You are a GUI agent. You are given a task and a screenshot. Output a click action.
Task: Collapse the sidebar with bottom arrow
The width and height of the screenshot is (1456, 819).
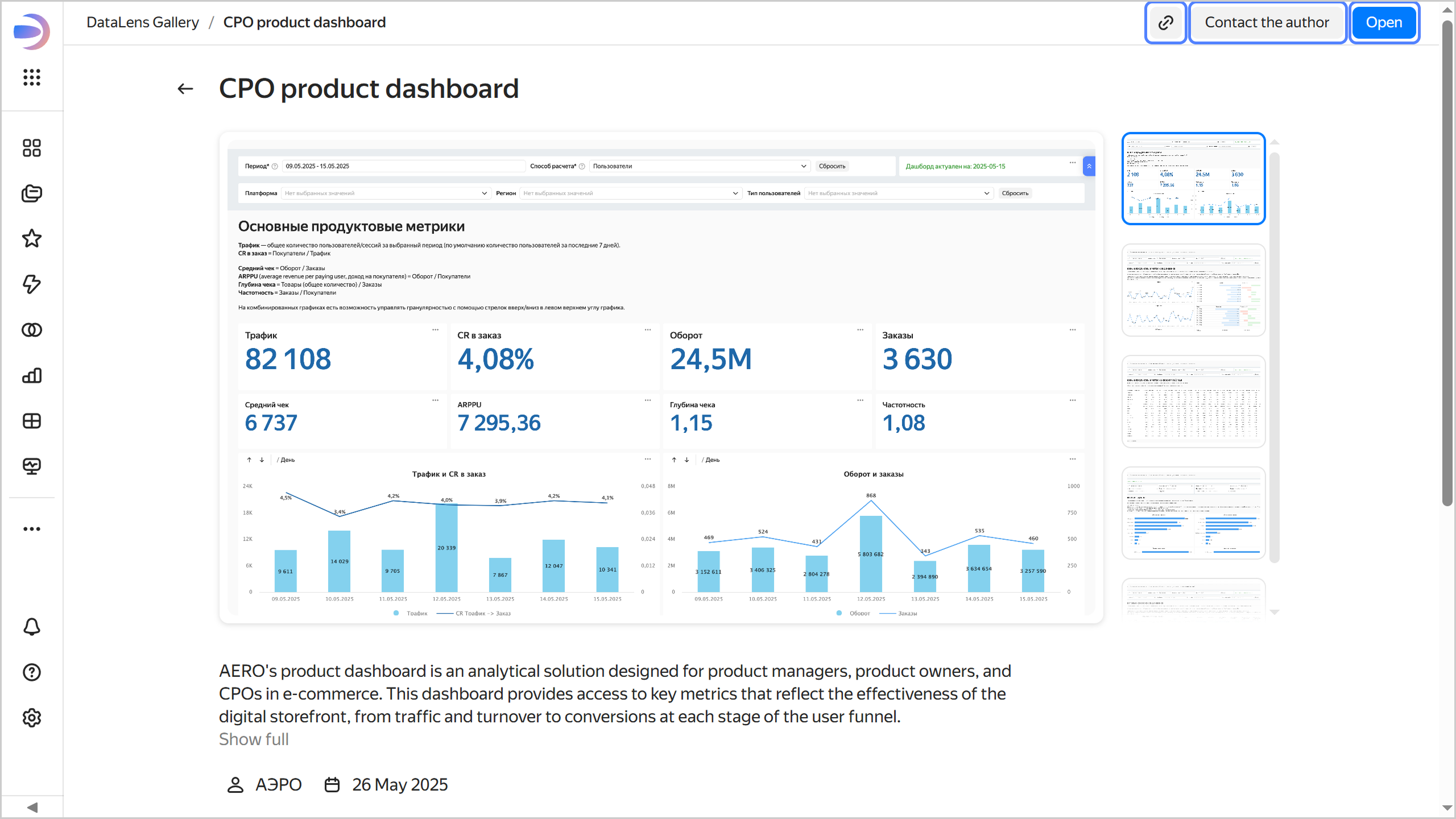[x=32, y=808]
